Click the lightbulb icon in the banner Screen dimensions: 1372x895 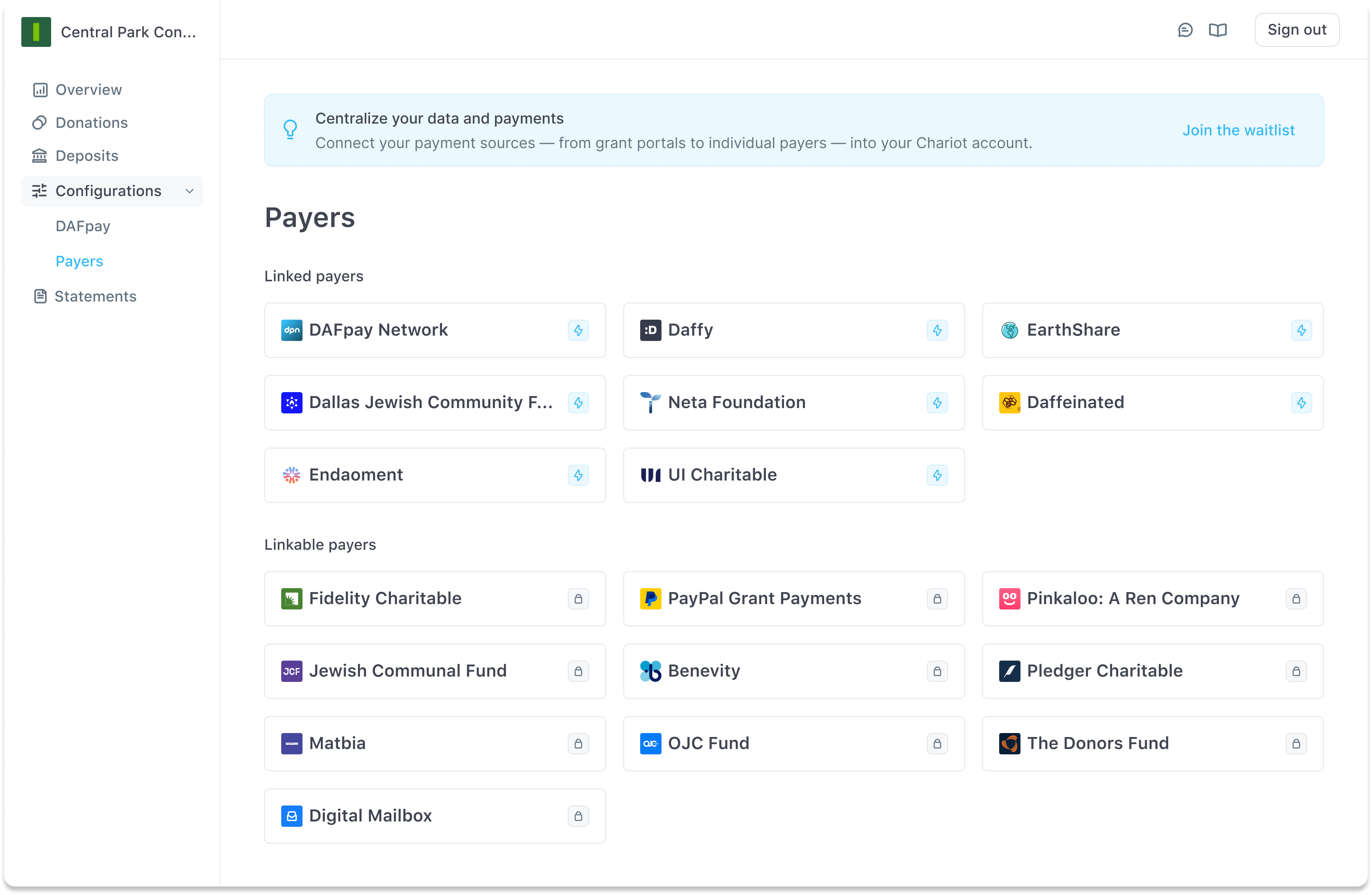point(290,130)
